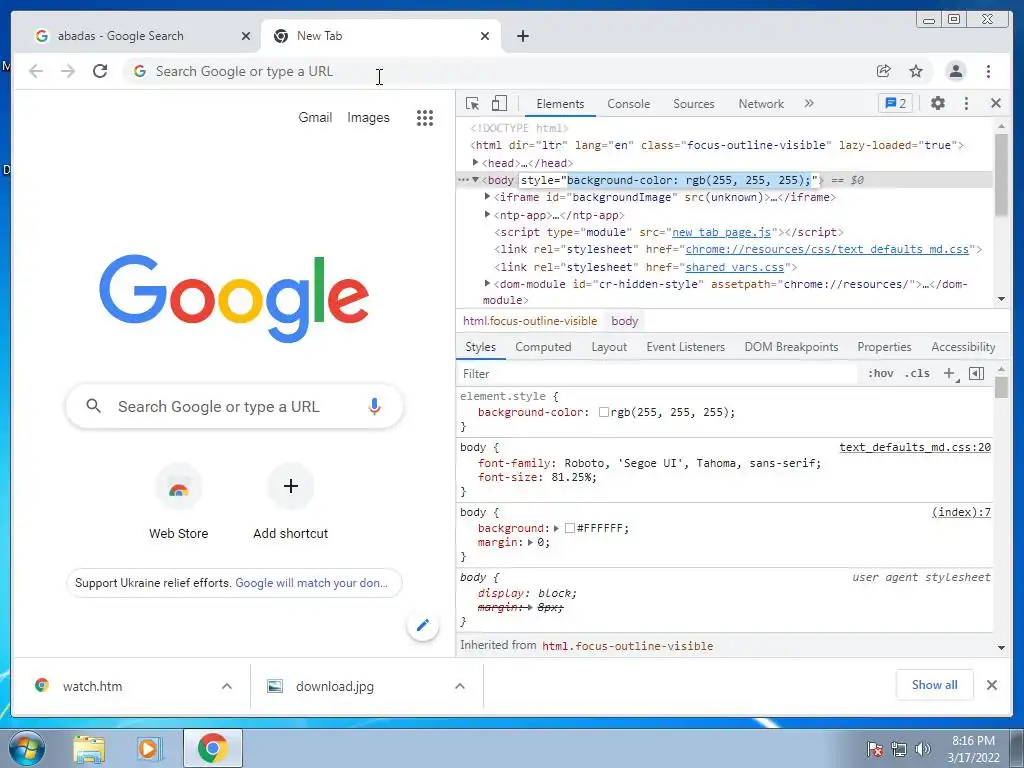Image resolution: width=1024 pixels, height=768 pixels.
Task: Click the magnifier icon in search box
Action: [x=93, y=406]
